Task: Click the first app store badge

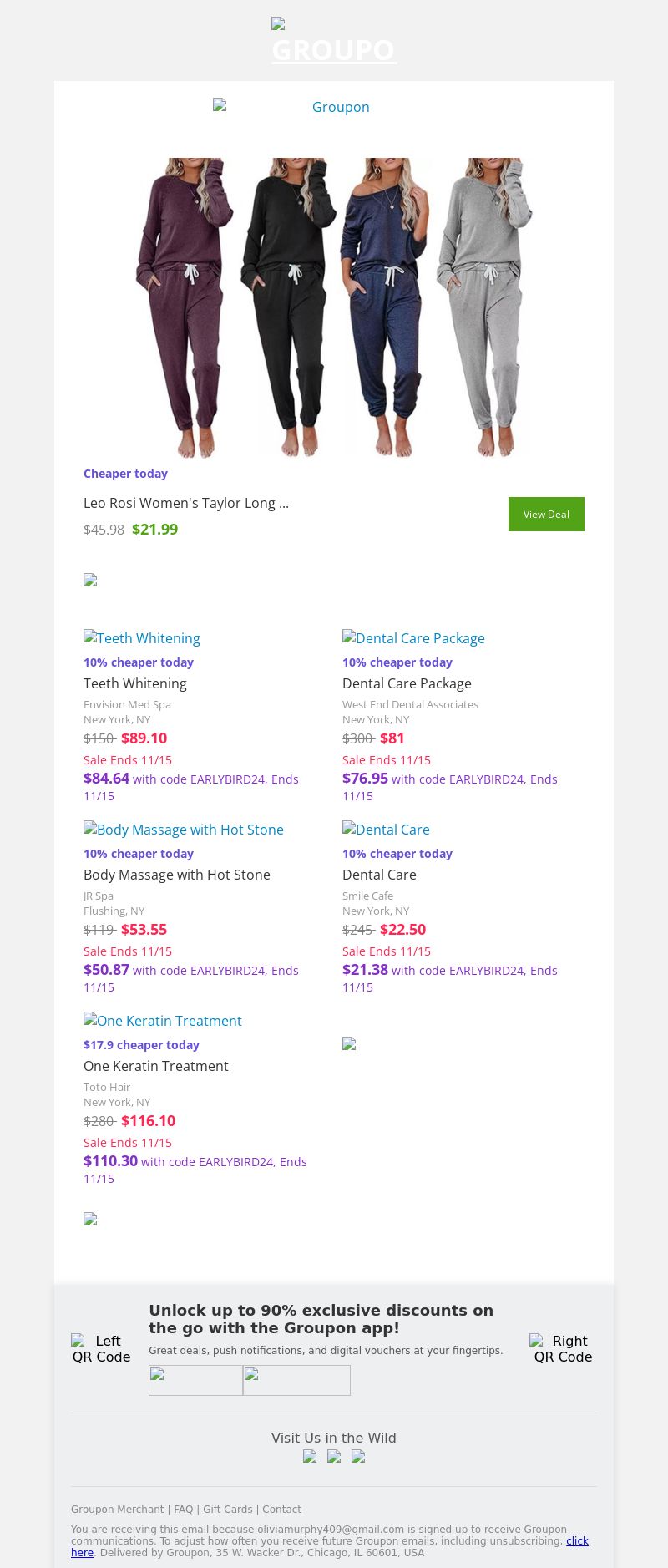Action: click(195, 1380)
